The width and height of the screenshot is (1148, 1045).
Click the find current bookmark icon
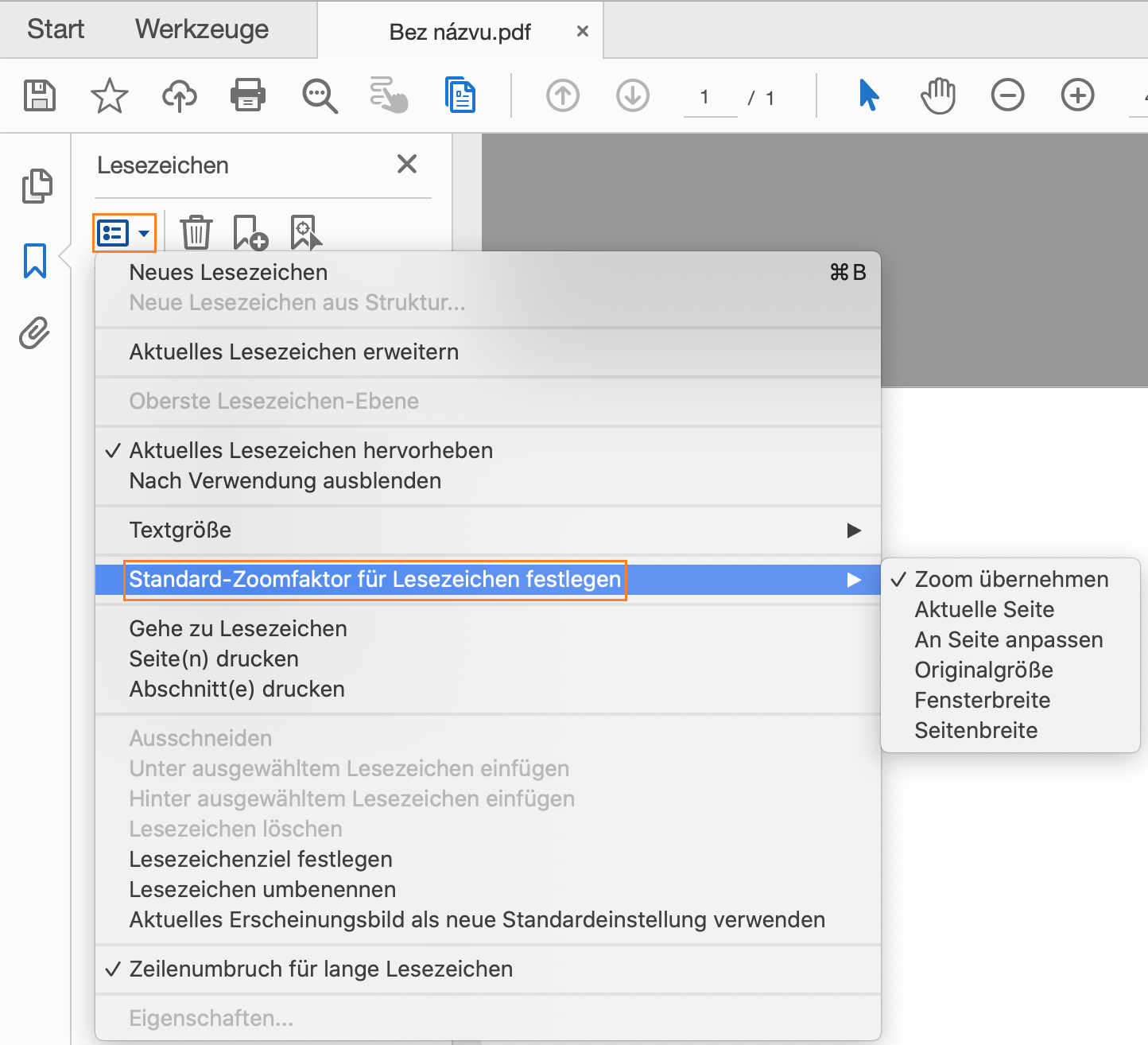[306, 233]
